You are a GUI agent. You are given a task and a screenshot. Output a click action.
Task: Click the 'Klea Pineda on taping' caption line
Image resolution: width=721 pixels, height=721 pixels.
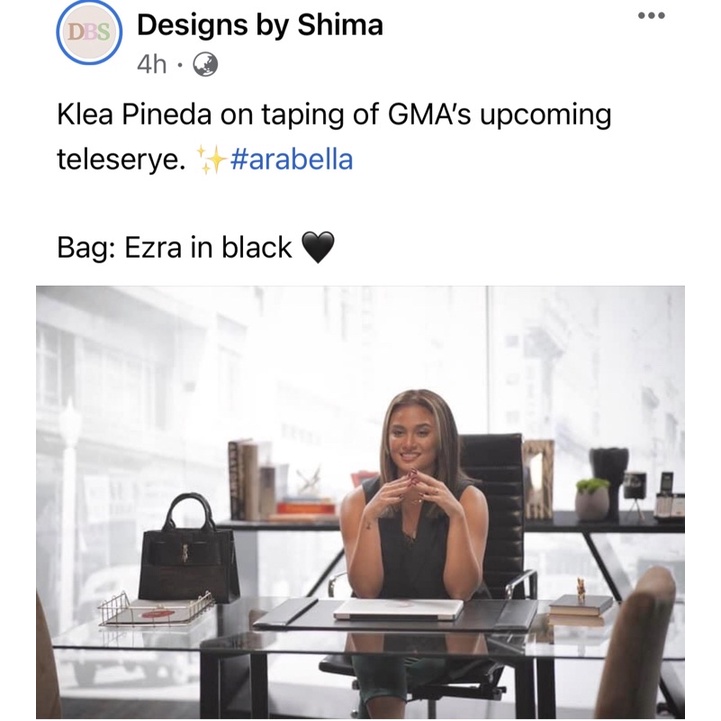point(334,115)
